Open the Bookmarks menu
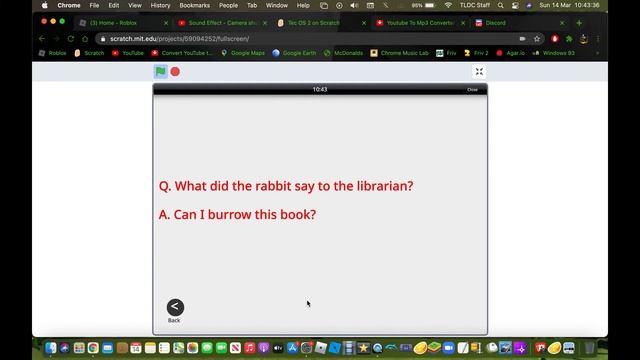This screenshot has height=360, width=640. point(195,5)
